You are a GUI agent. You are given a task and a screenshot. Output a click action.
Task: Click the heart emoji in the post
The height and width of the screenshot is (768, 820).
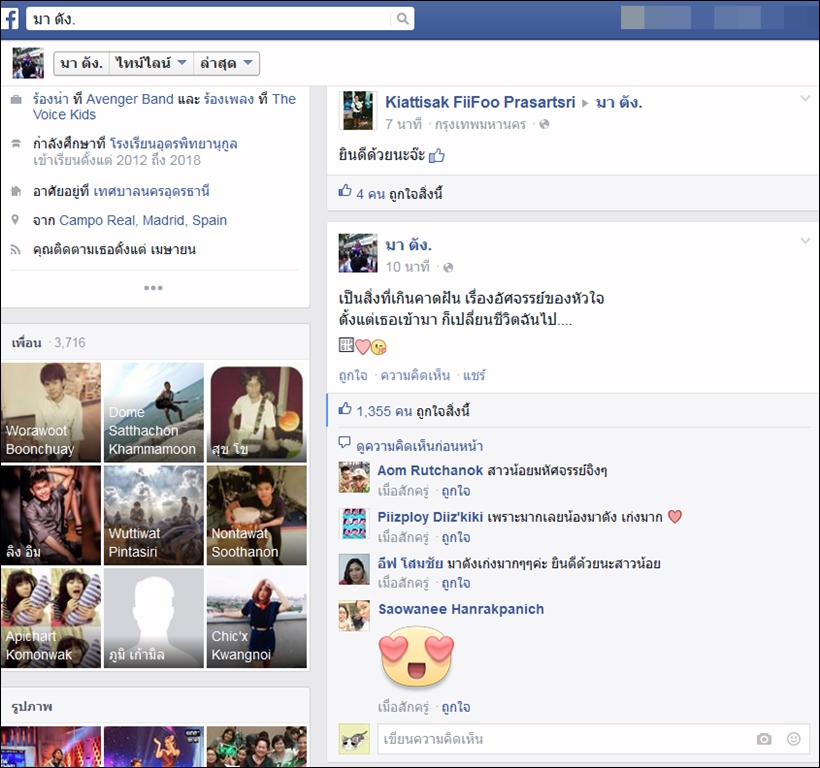(x=363, y=346)
